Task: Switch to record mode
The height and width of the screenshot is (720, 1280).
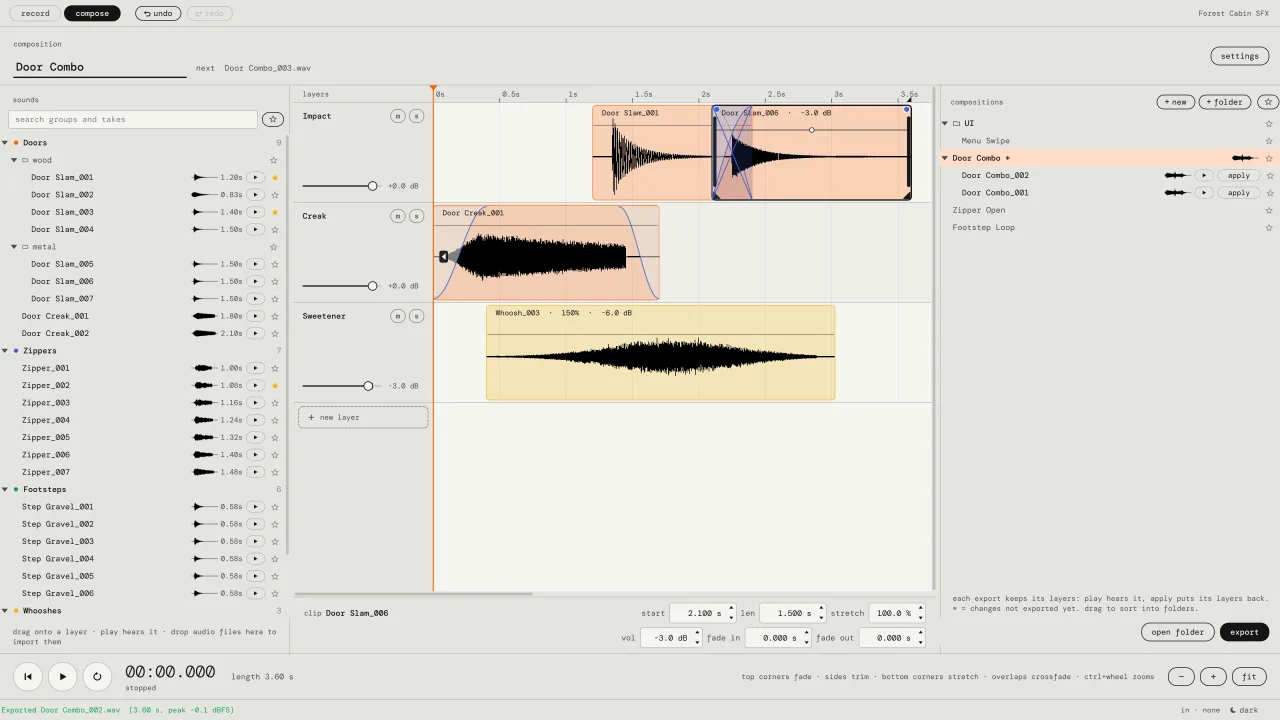Action: pos(35,13)
